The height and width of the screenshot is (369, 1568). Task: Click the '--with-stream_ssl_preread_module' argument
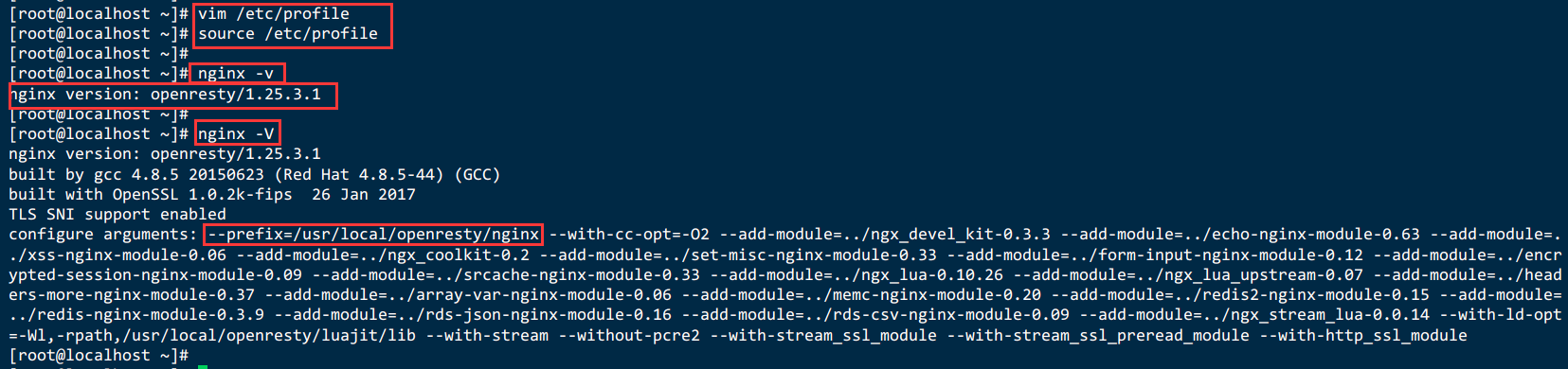(1098, 336)
